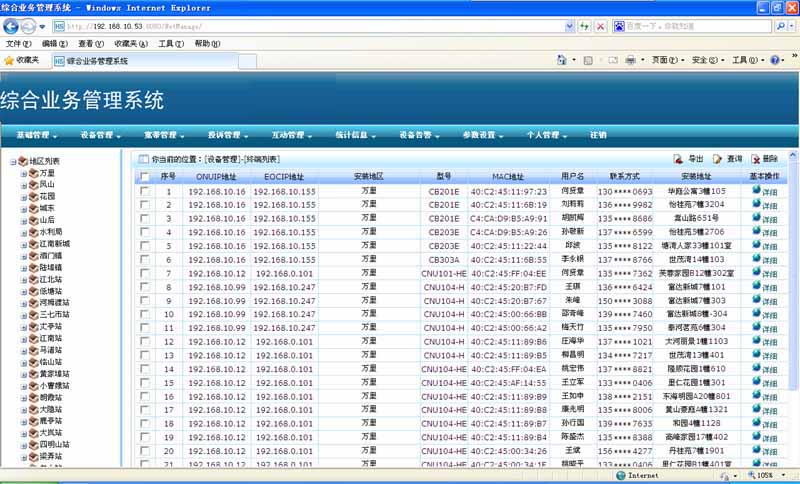This screenshot has height=484, width=800.
Task: Open the 设备管理 dropdown menu
Action: coord(101,134)
